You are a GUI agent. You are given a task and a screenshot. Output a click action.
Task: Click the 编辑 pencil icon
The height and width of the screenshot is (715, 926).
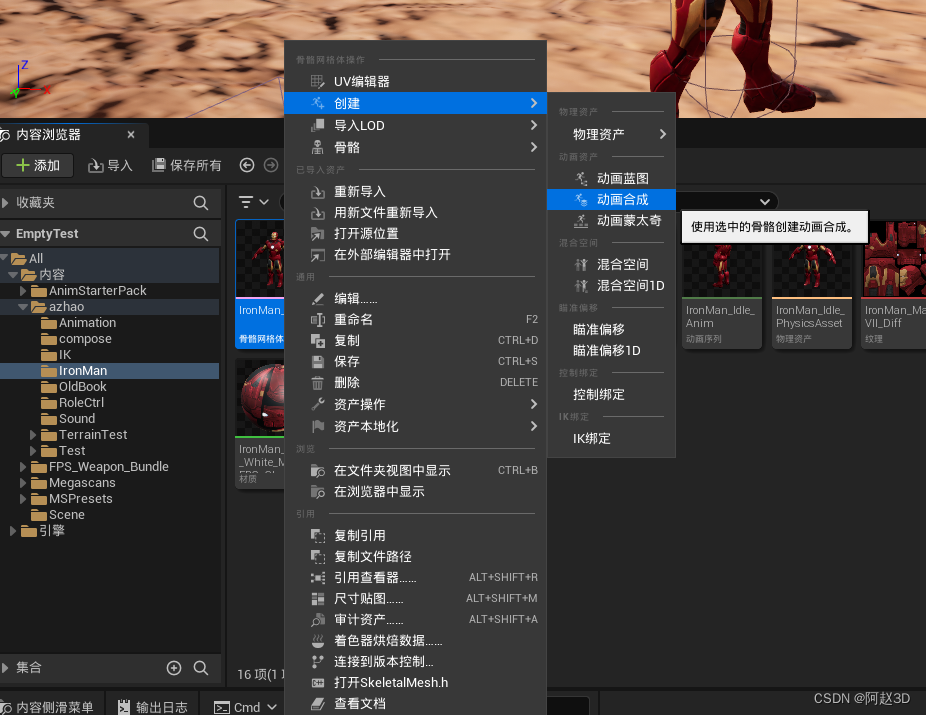(318, 299)
